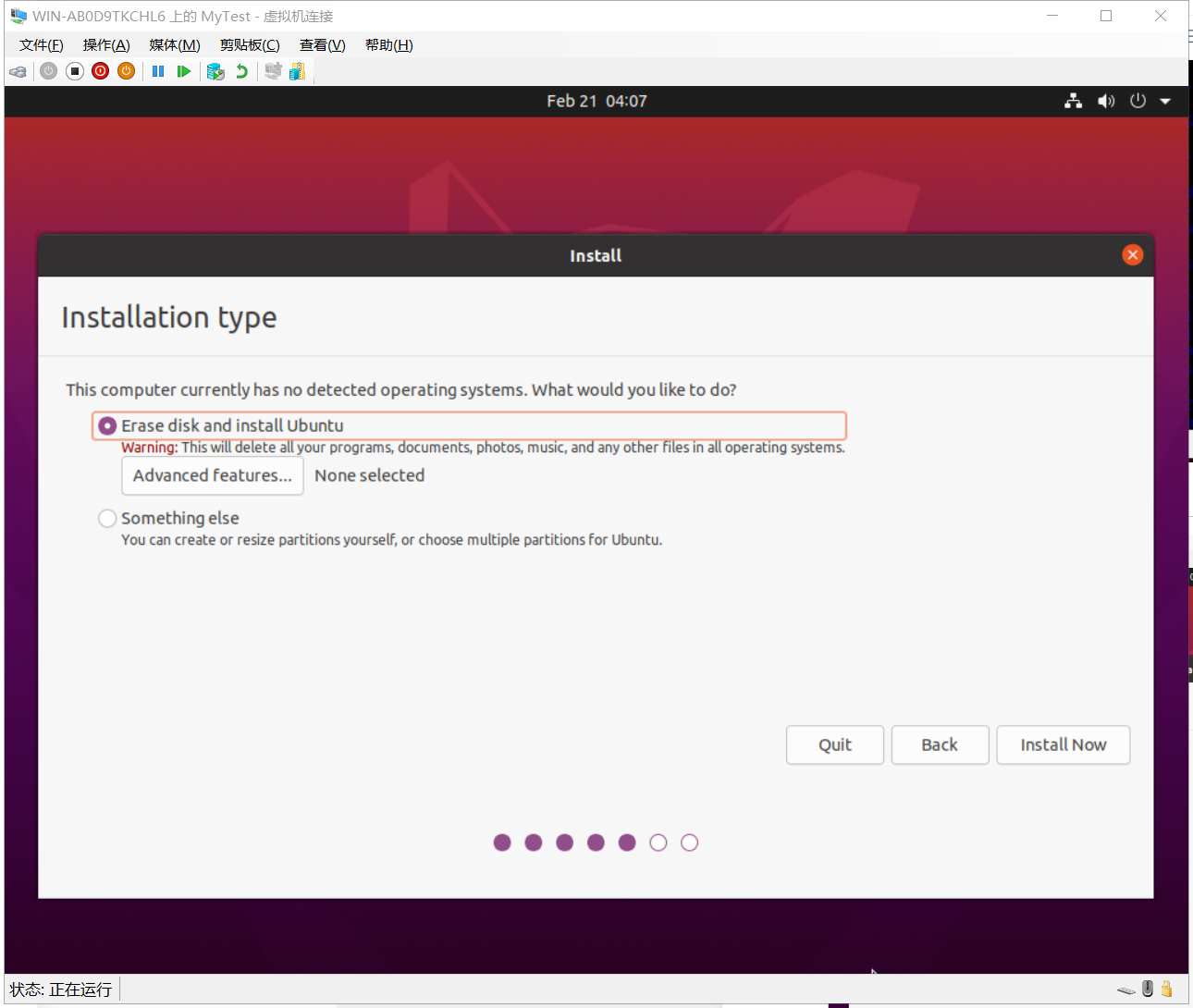Viewport: 1193px width, 1008px height.
Task: Open the 剪贴板(C) menu
Action: (250, 45)
